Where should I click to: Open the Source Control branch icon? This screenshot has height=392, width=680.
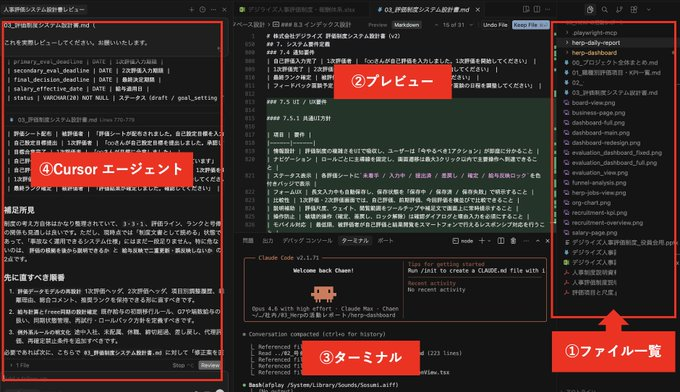(619, 10)
